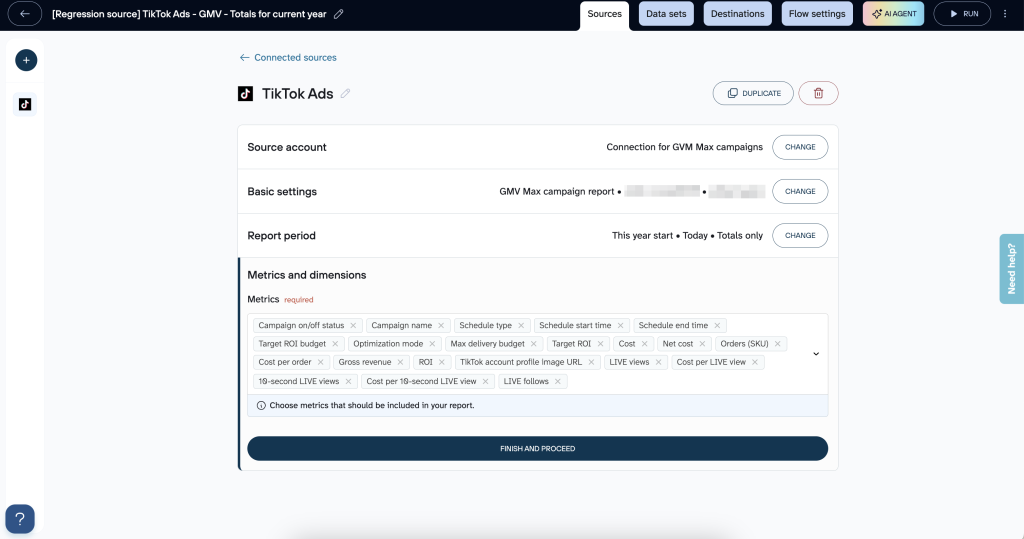Screen dimensions: 1024x539
Task: Select the TikTok icon in left sidebar
Action: [26, 104]
